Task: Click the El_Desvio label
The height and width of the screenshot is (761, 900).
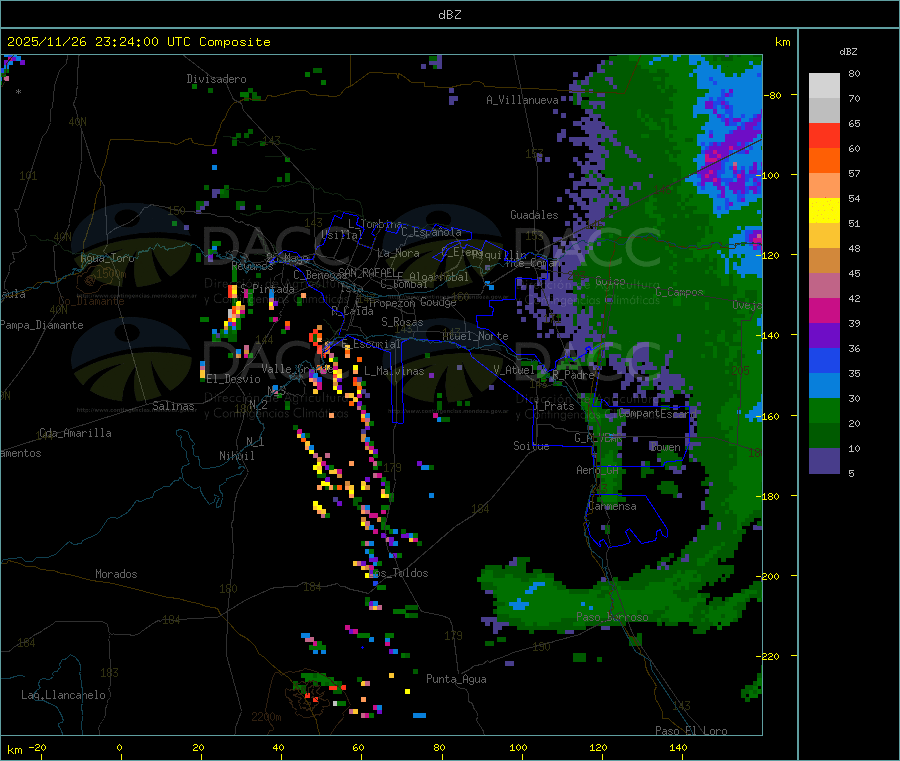Action: coord(233,379)
